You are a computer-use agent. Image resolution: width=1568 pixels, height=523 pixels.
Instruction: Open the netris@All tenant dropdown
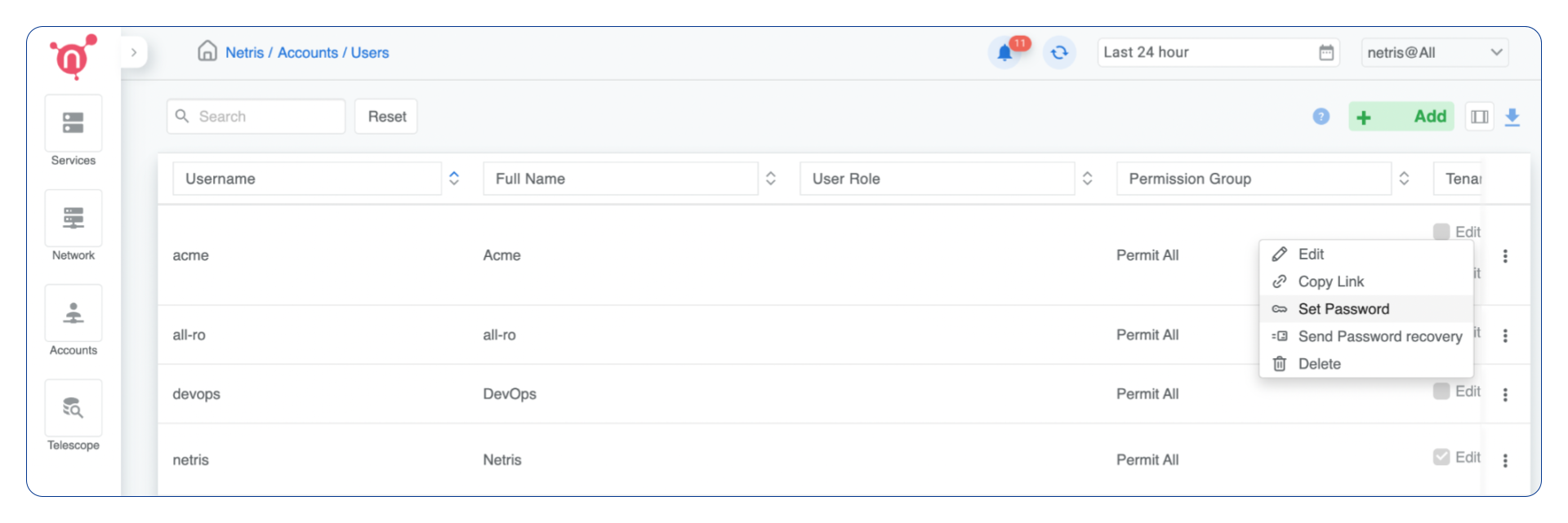pyautogui.click(x=1434, y=51)
